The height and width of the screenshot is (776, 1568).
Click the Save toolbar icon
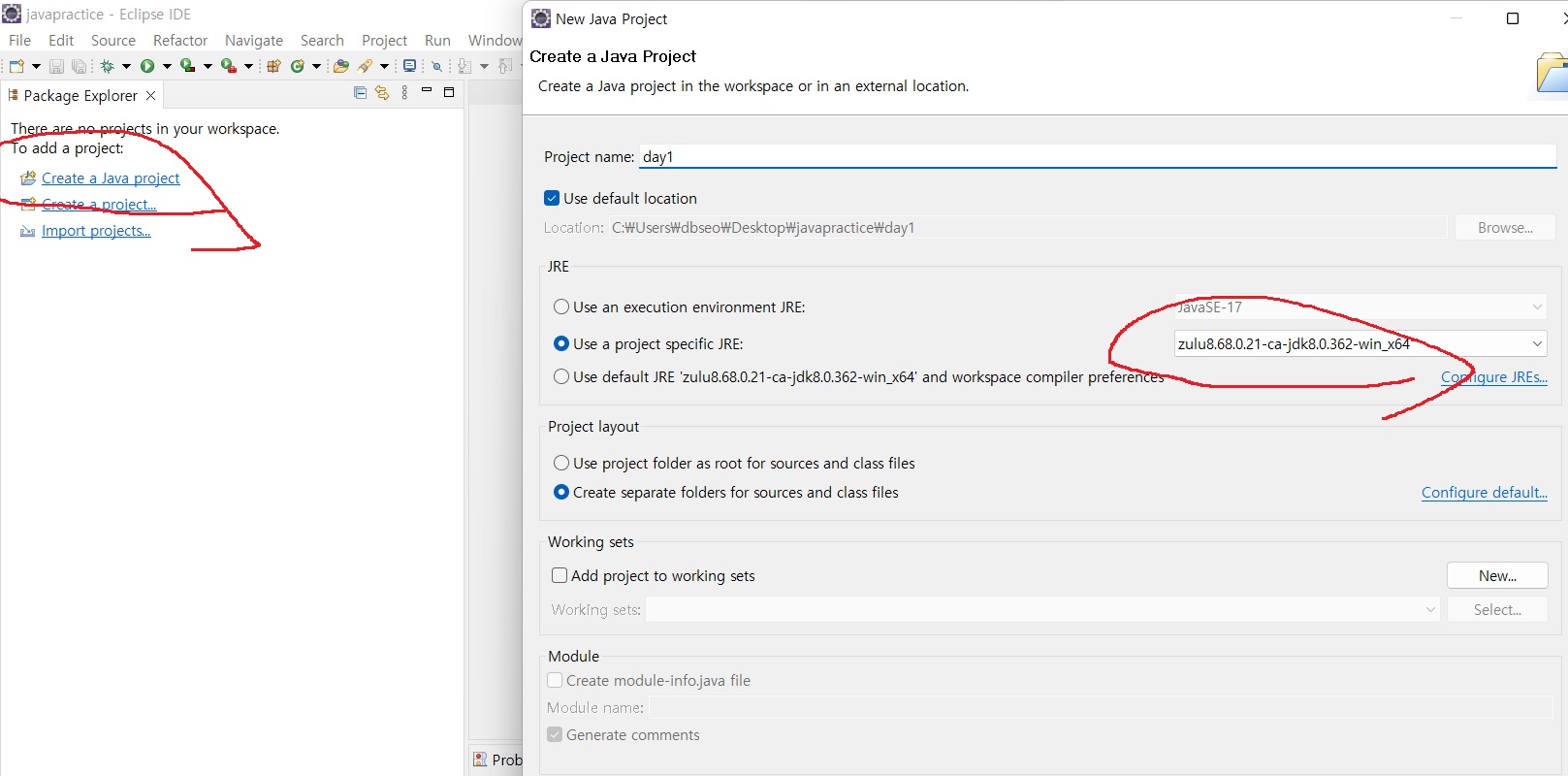click(x=56, y=66)
